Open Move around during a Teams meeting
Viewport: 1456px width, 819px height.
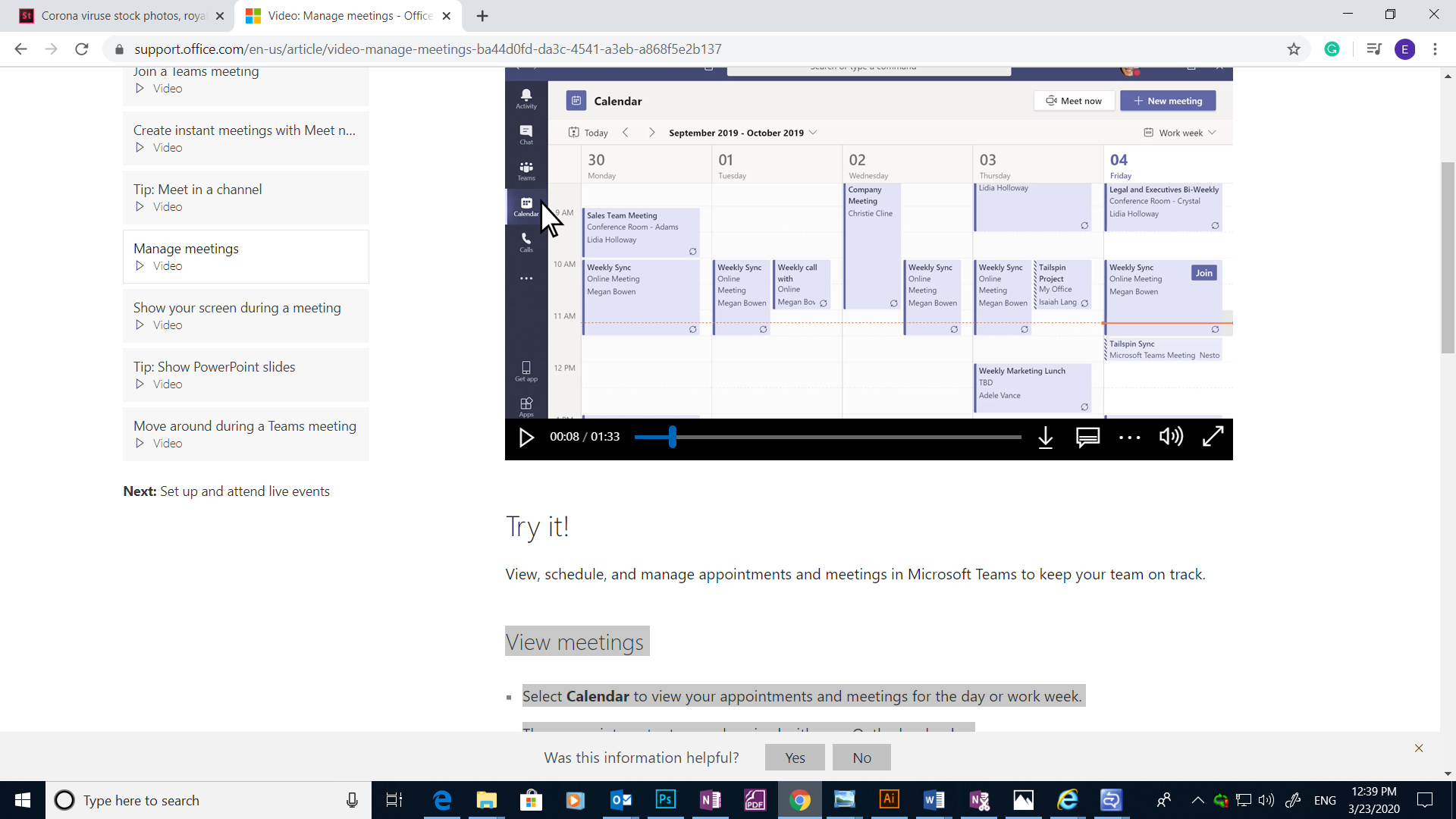pos(246,434)
